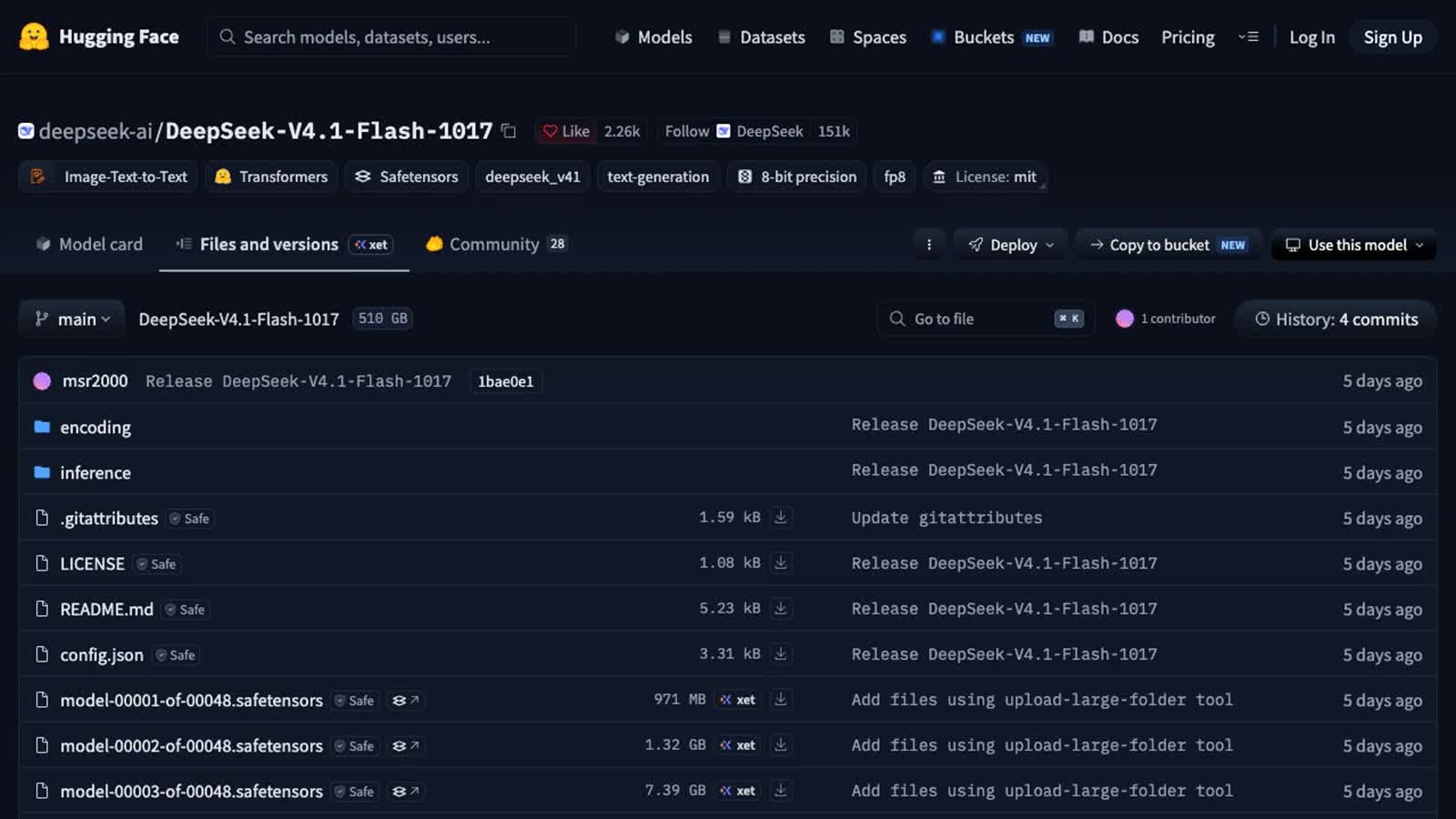Download model-00002-of-00048.safetensors
Screen dimensions: 1456x819
(x=781, y=744)
